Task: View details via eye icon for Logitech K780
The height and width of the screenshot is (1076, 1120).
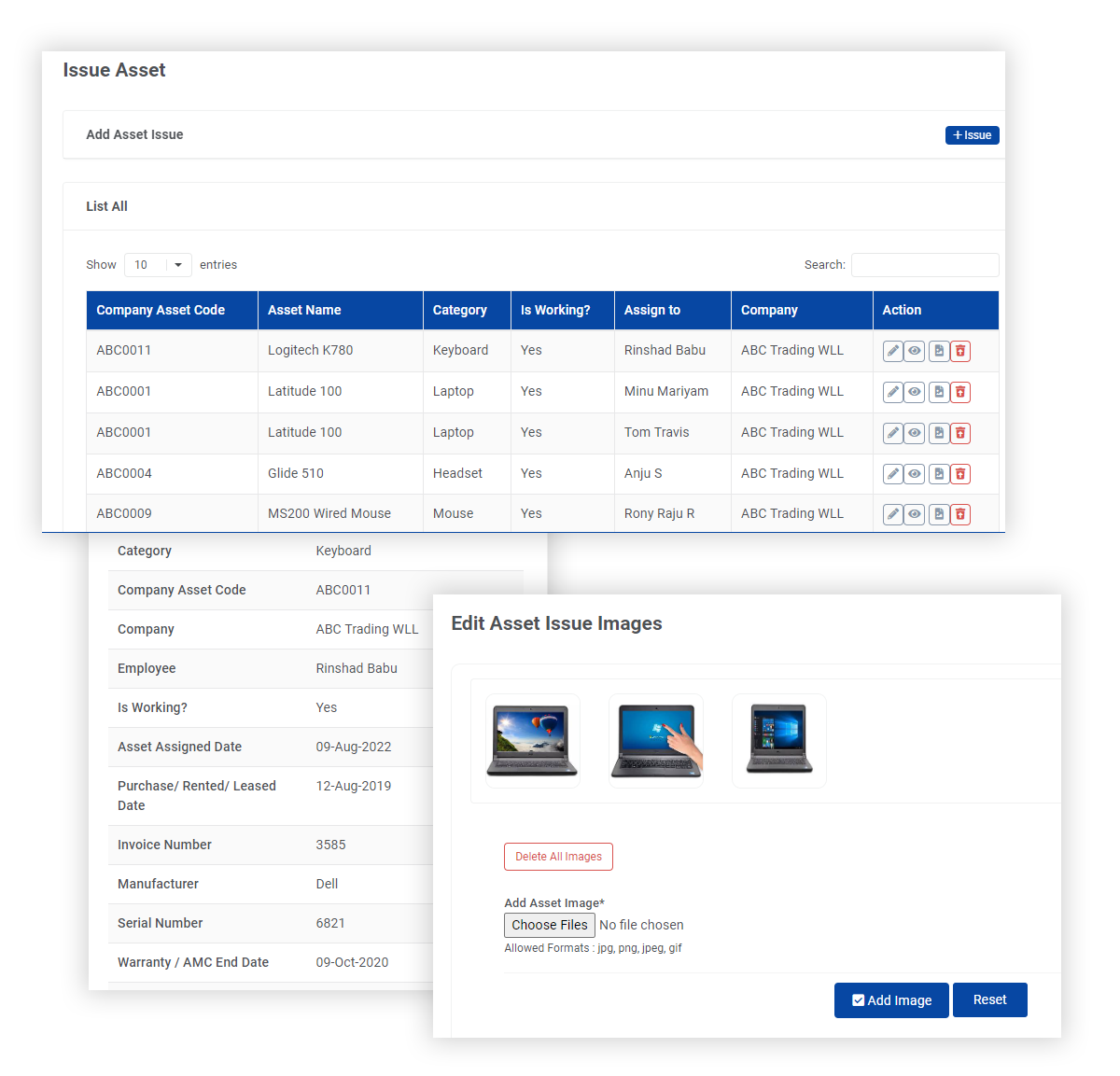Action: click(x=915, y=351)
